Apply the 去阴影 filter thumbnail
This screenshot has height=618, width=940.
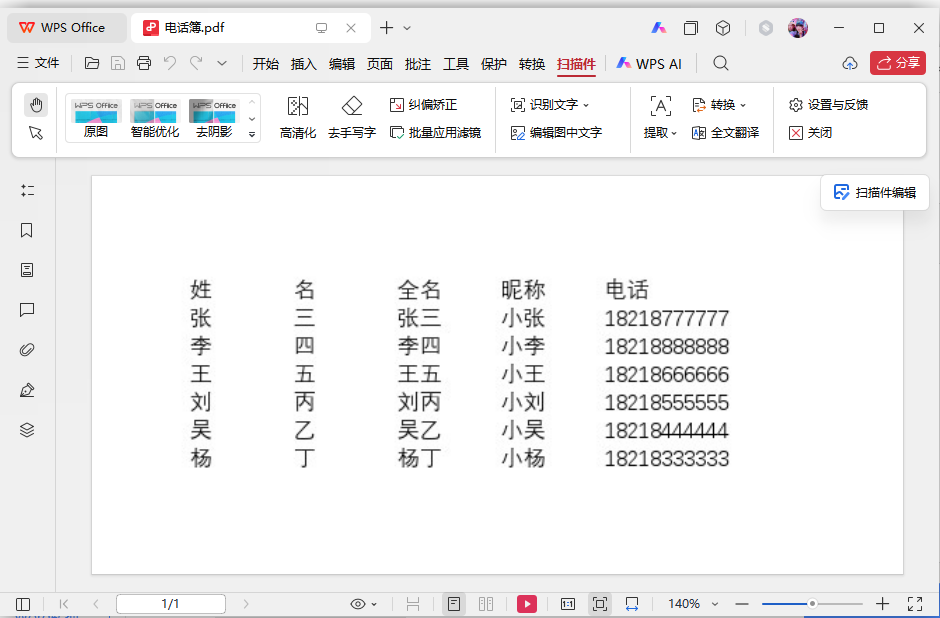pos(213,118)
